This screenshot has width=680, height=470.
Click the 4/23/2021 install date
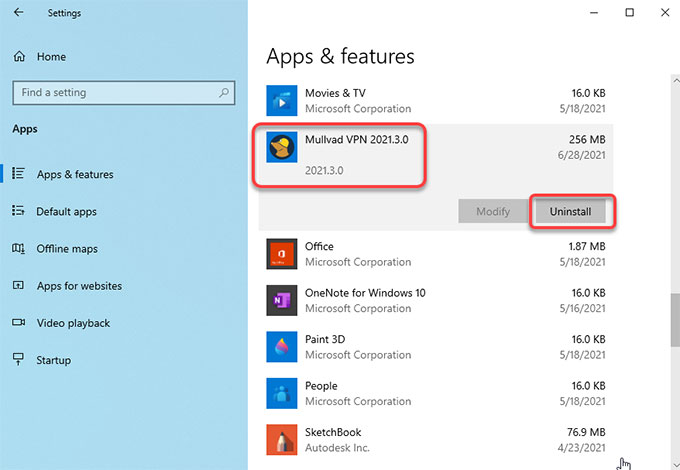pyautogui.click(x=582, y=448)
